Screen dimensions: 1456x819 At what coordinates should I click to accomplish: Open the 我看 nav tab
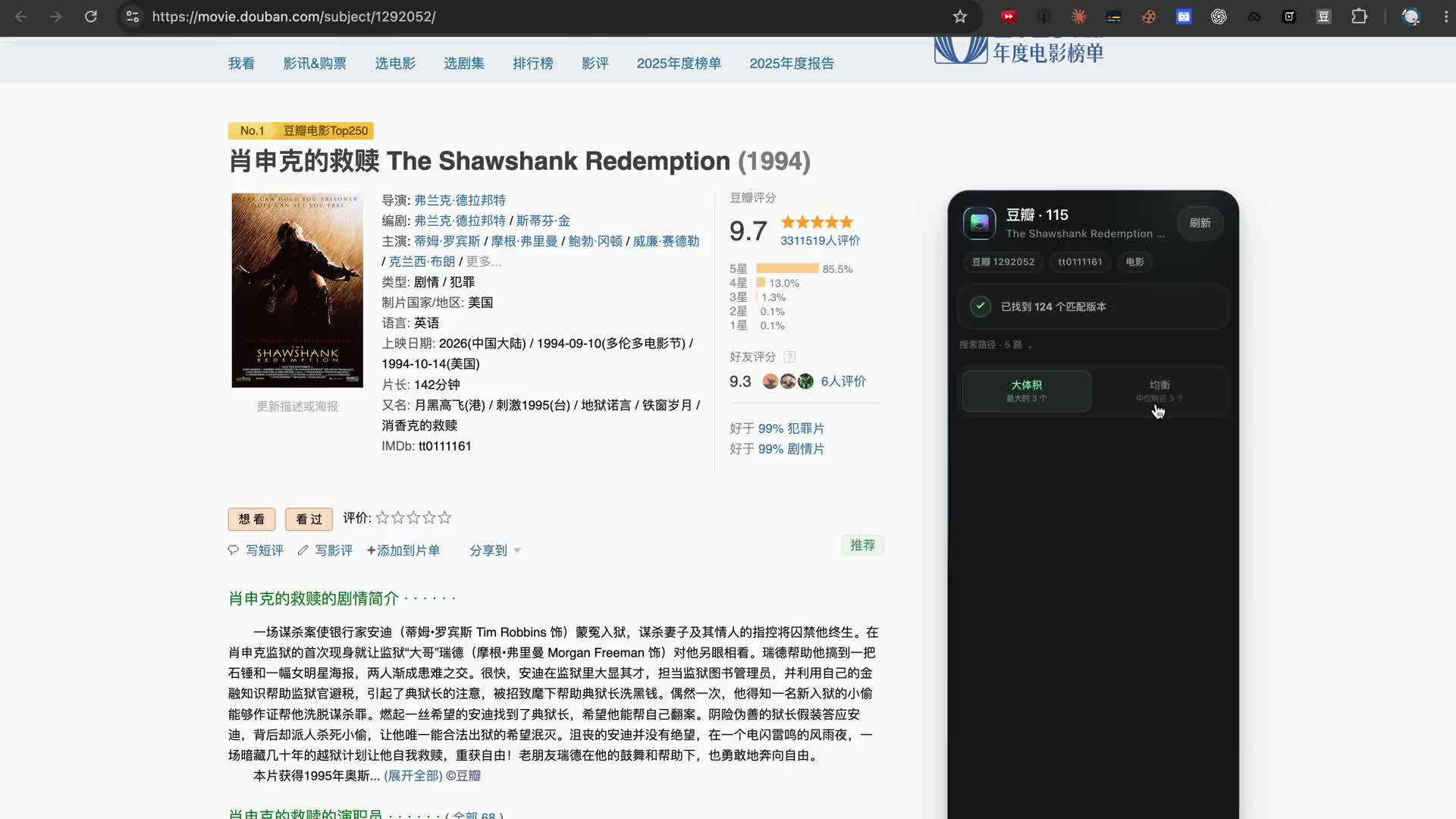(241, 63)
